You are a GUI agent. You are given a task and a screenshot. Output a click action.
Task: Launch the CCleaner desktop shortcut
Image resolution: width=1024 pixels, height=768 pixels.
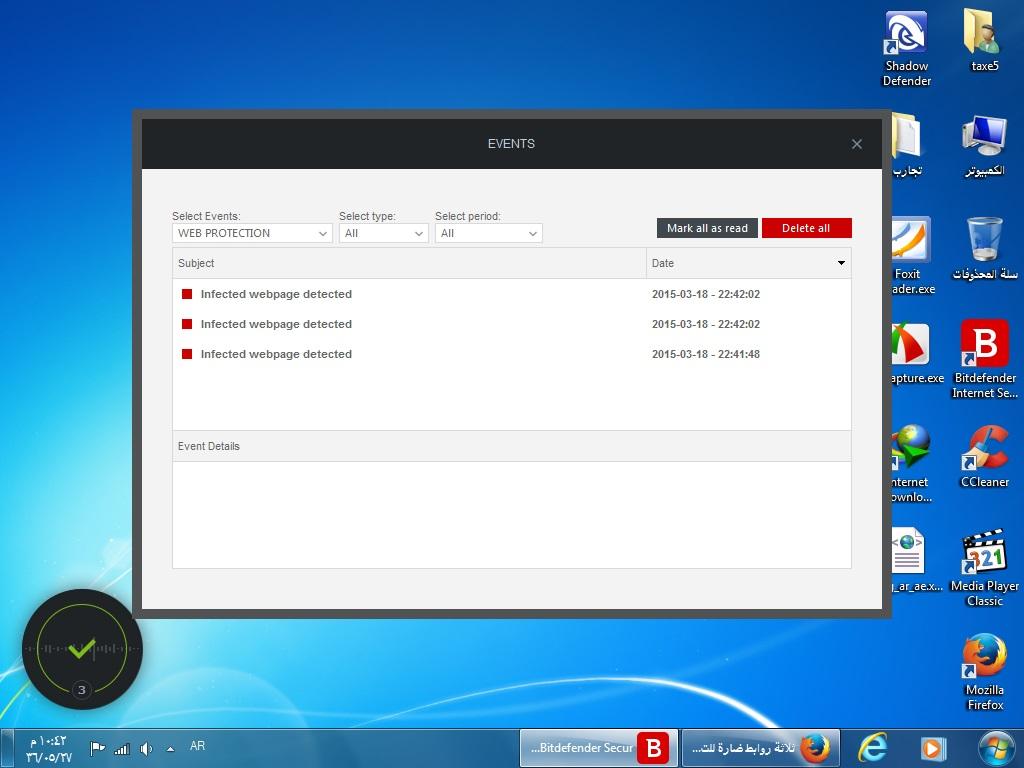[x=984, y=457]
